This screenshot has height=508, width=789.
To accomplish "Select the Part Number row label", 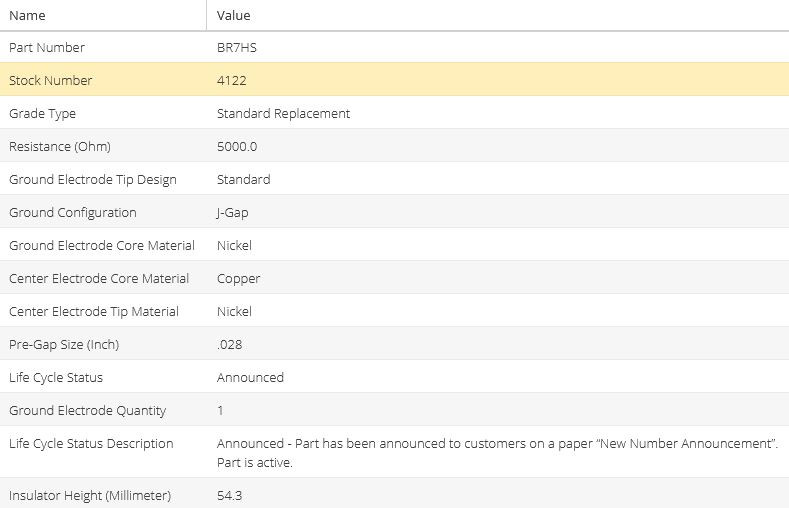I will [47, 47].
